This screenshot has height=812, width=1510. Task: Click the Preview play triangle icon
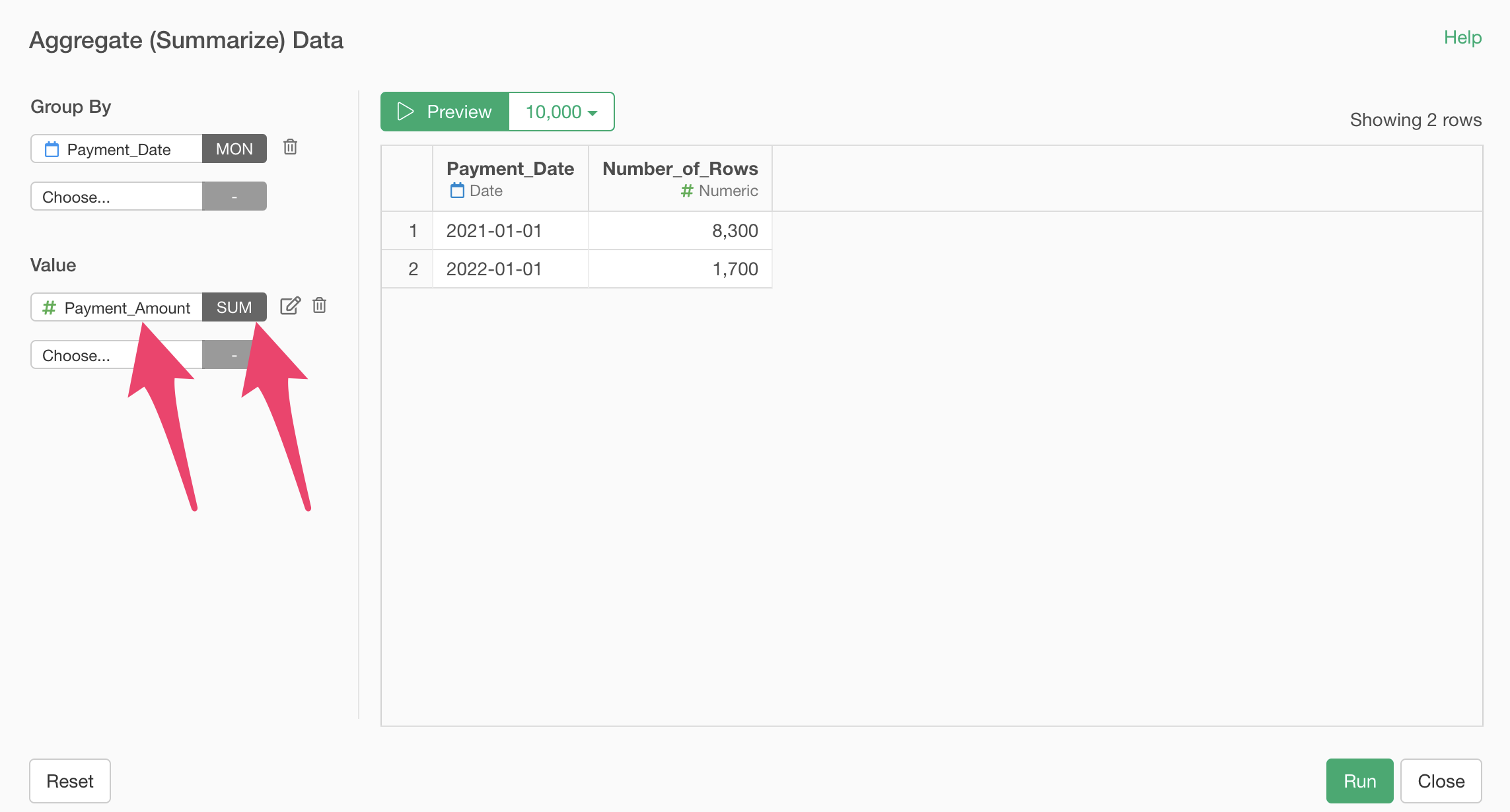(405, 112)
